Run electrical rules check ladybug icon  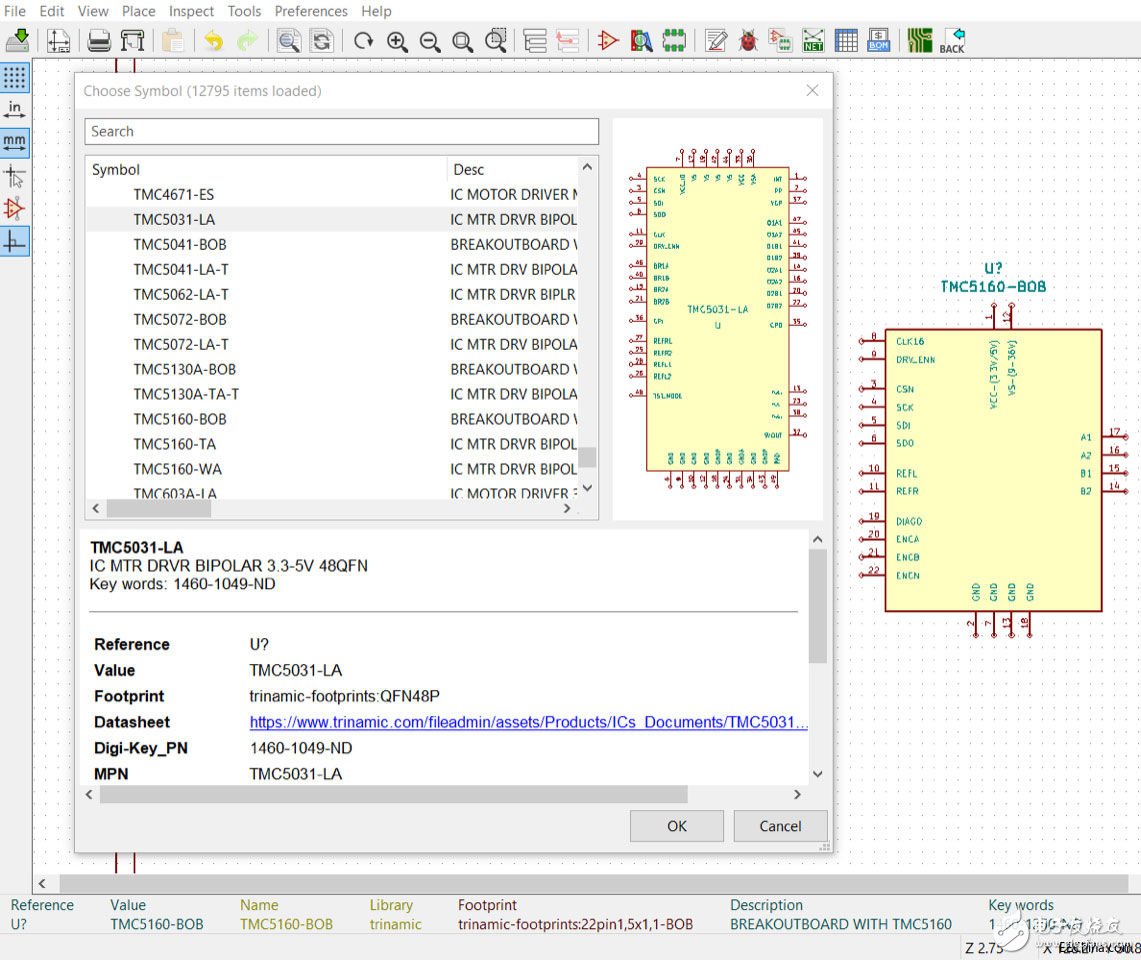pyautogui.click(x=748, y=41)
